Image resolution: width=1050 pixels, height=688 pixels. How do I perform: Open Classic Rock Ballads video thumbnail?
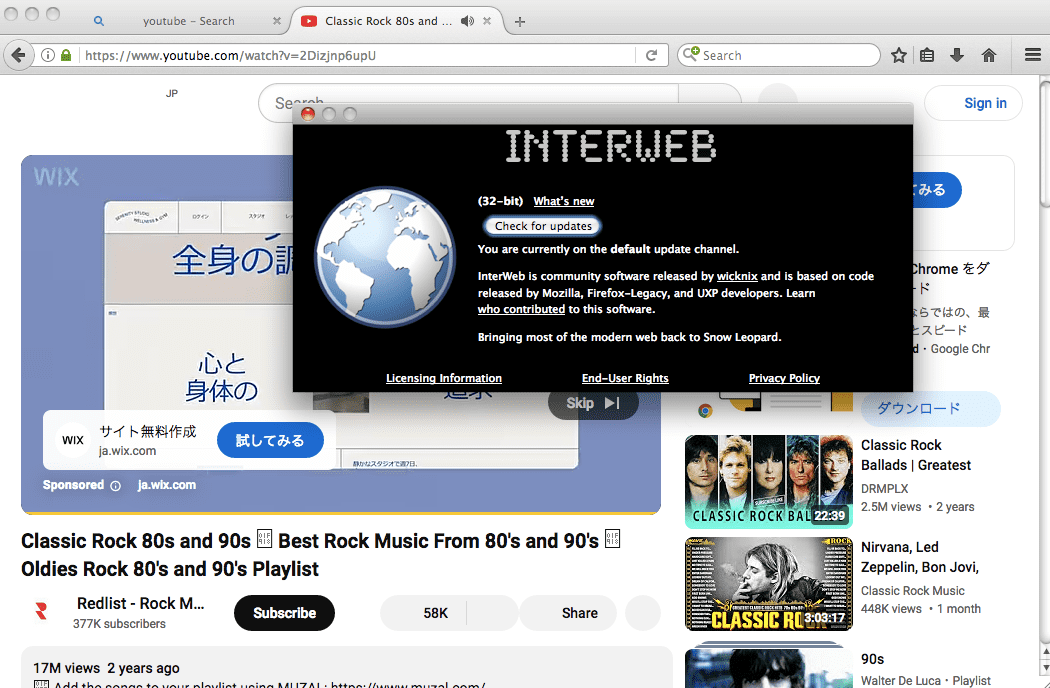[x=769, y=482]
